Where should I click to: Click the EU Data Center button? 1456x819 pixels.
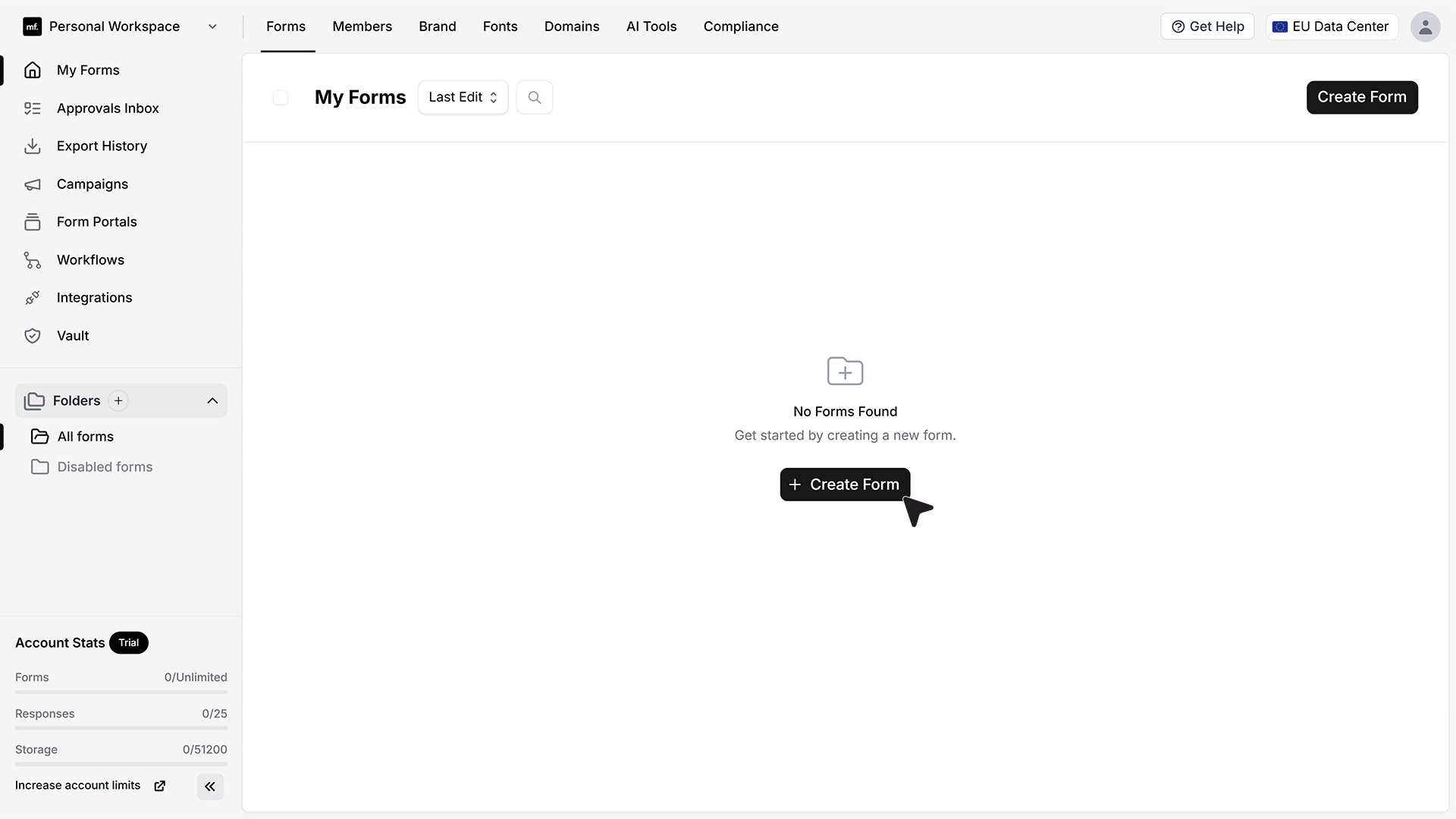(1332, 27)
